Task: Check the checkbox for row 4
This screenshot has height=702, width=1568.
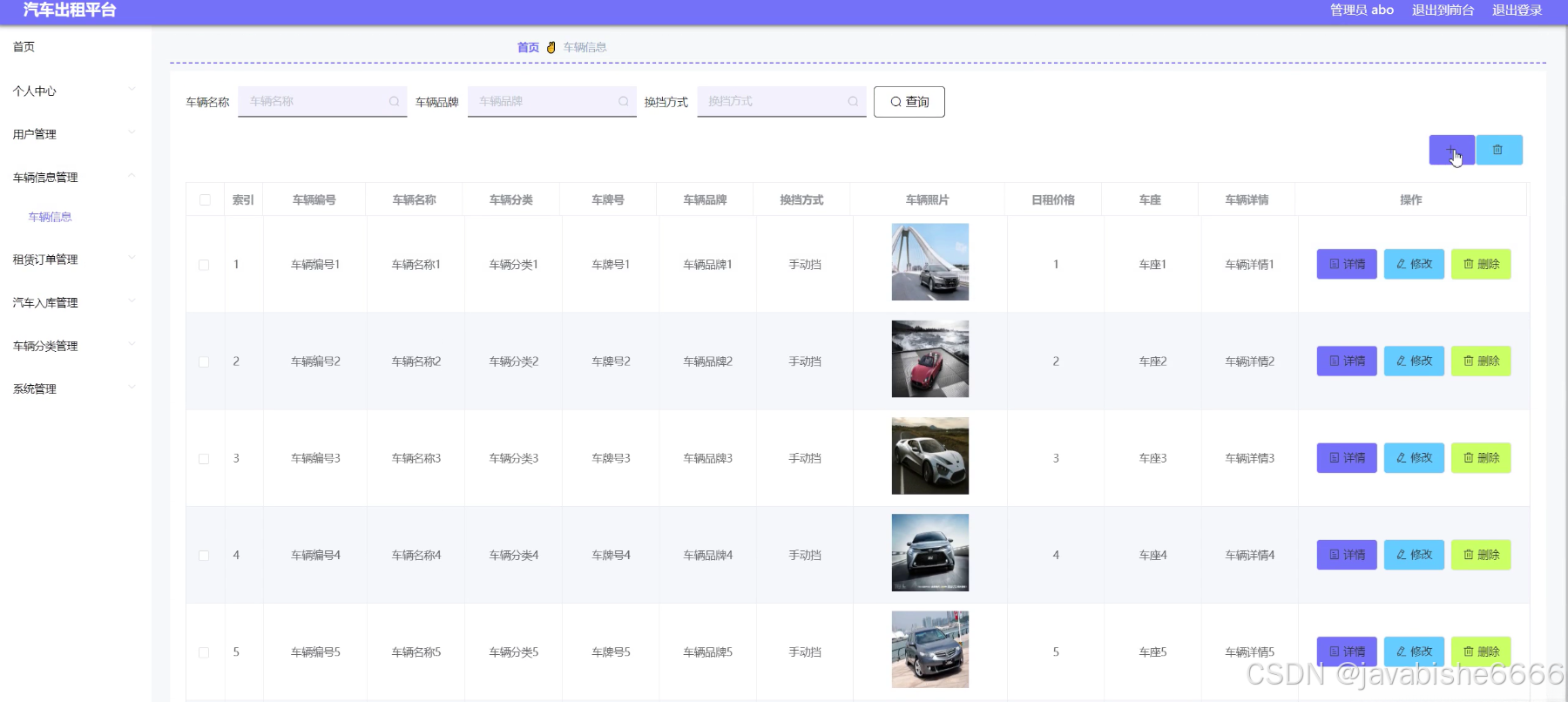Action: click(x=204, y=555)
